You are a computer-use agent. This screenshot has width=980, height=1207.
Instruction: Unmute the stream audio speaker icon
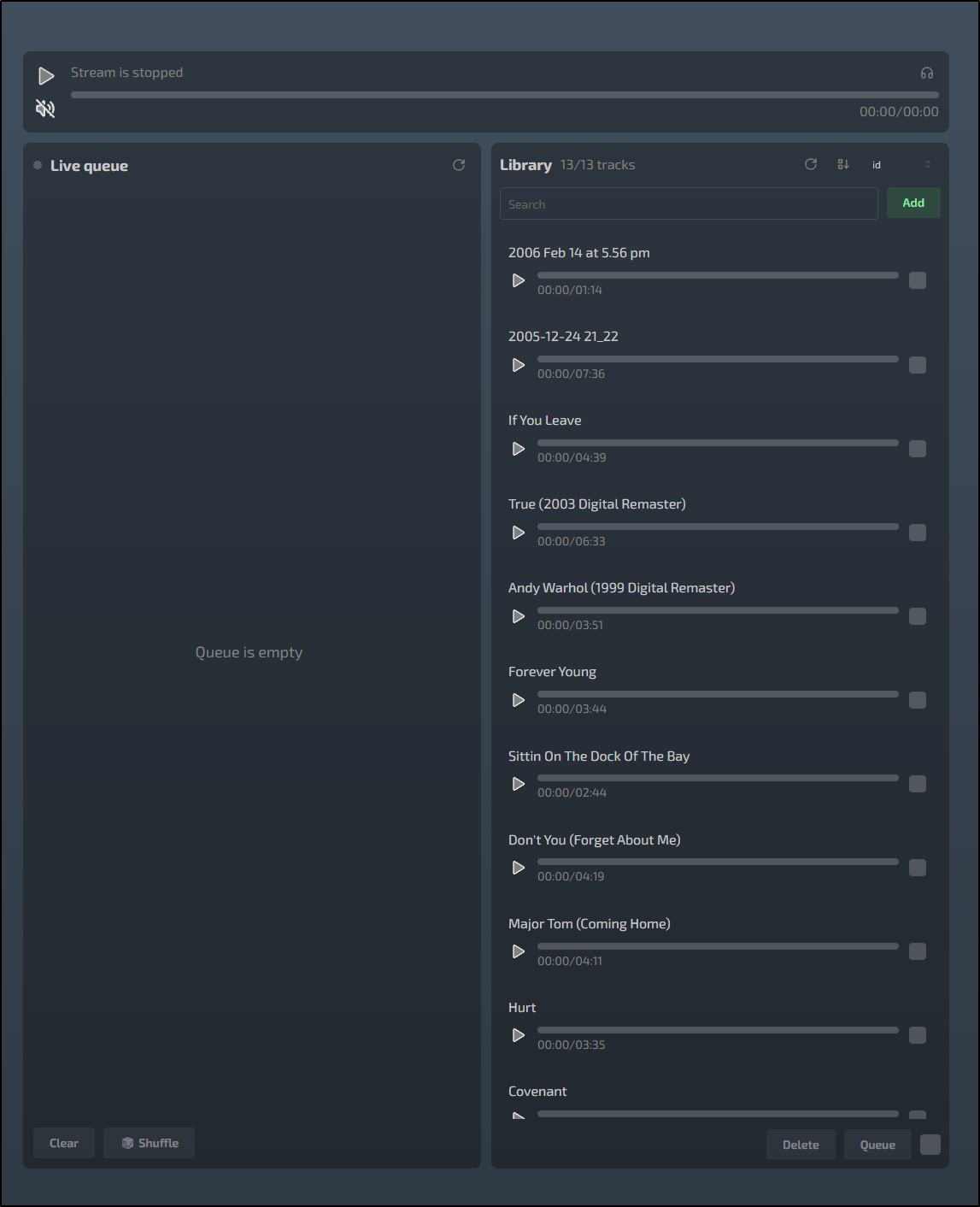(45, 109)
